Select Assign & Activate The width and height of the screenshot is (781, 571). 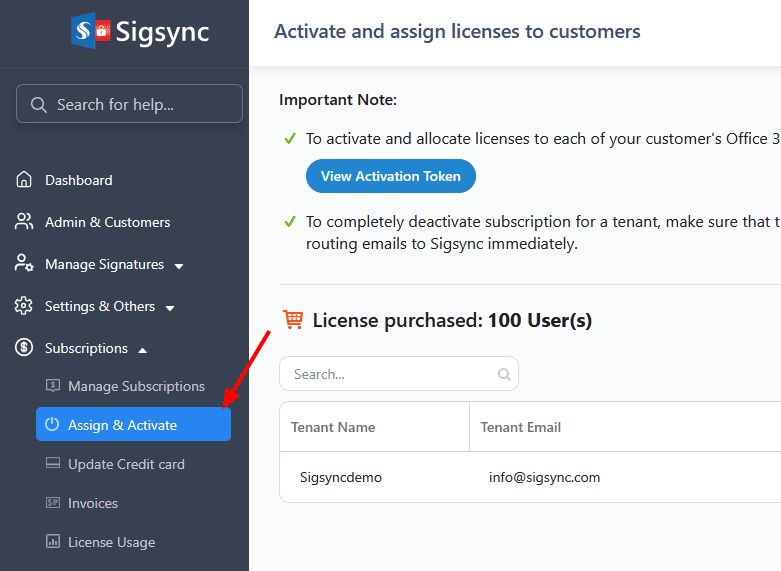(133, 425)
